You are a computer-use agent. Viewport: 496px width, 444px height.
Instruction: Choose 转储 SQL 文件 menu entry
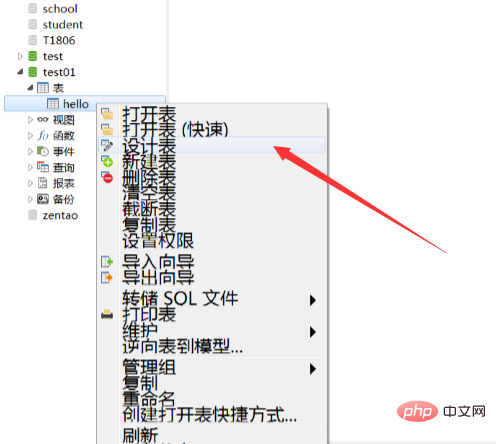coord(212,298)
